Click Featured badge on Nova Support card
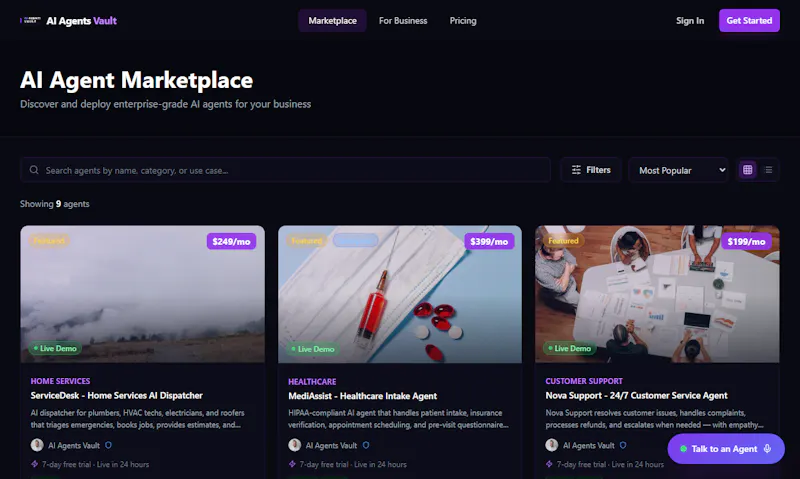This screenshot has height=479, width=800. point(563,240)
